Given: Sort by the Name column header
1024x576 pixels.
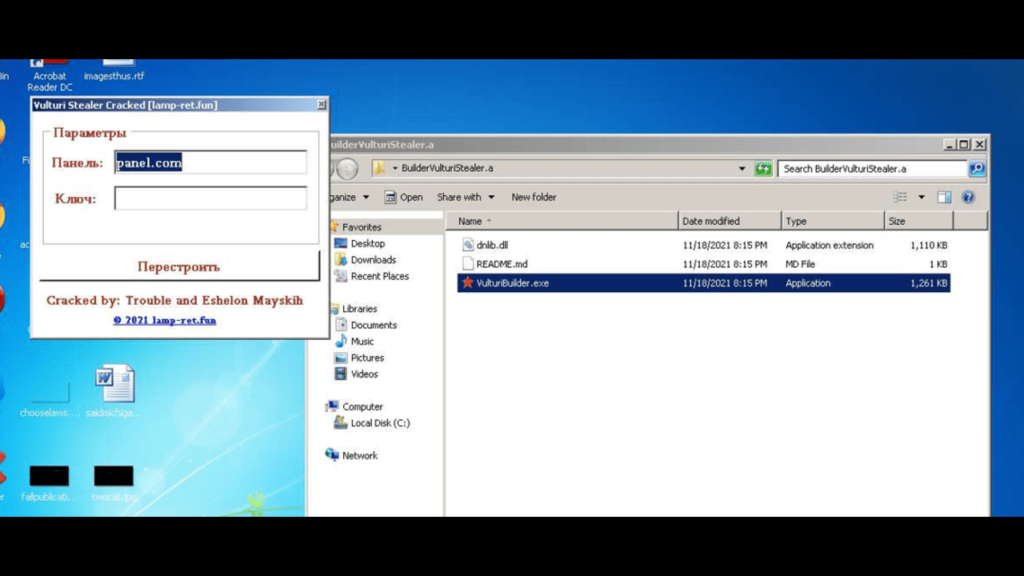Looking at the screenshot, I should (562, 221).
